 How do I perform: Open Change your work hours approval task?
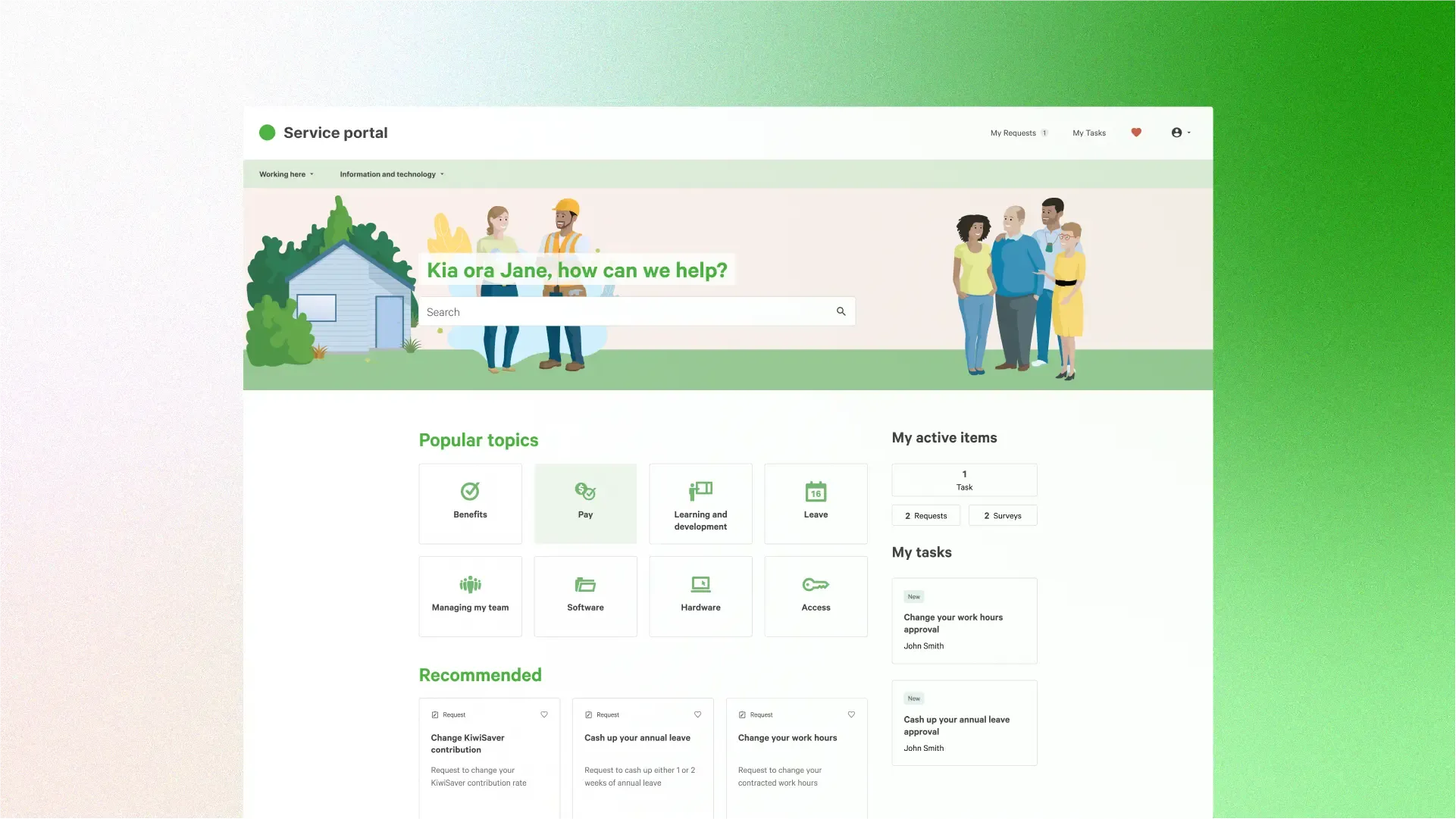tap(953, 624)
